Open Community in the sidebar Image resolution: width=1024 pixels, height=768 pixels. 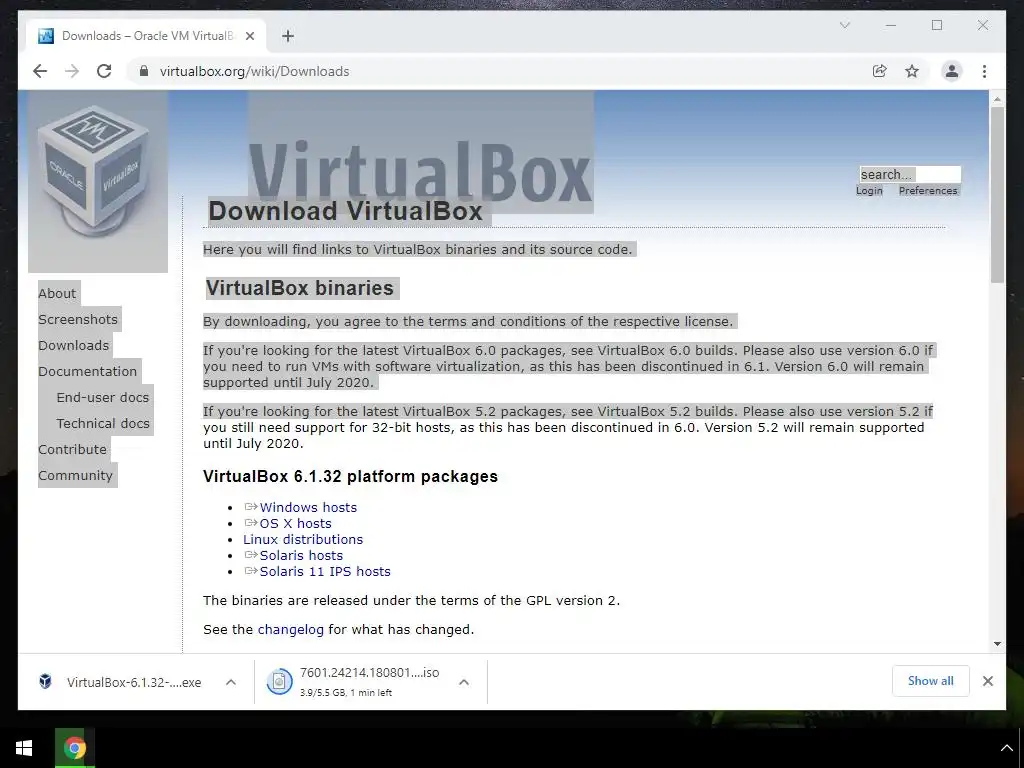[x=75, y=476]
